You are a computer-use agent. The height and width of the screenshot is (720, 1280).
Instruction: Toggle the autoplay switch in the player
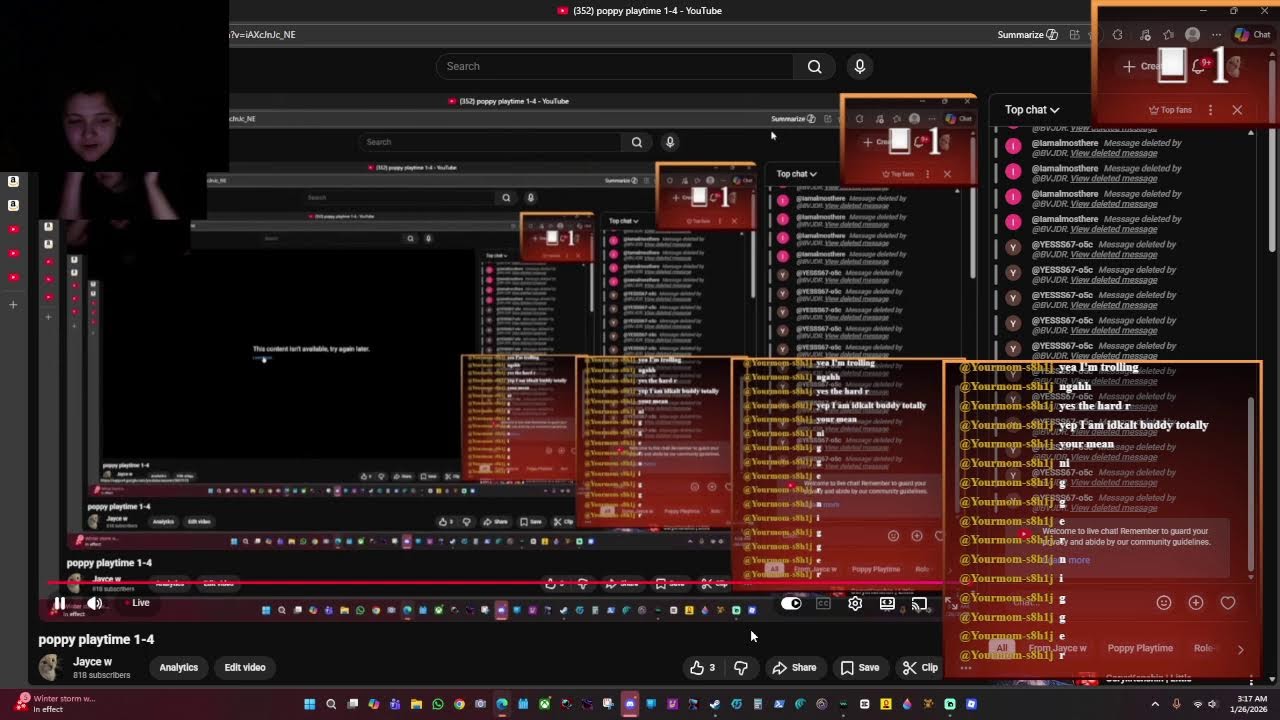point(791,603)
